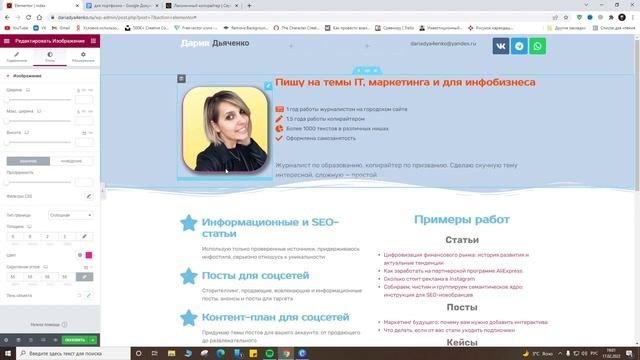
Task: Open Chrome from the Windows taskbar
Action: (286, 353)
